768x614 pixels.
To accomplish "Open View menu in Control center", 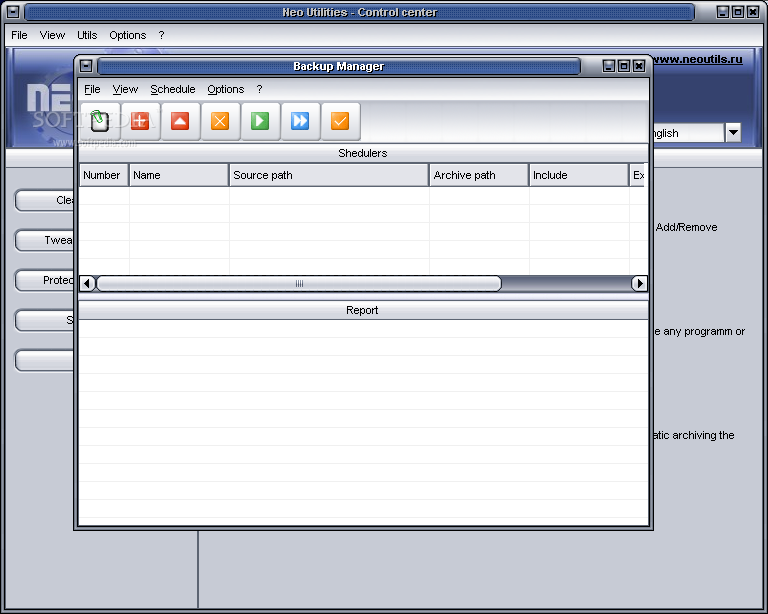I will pos(52,35).
